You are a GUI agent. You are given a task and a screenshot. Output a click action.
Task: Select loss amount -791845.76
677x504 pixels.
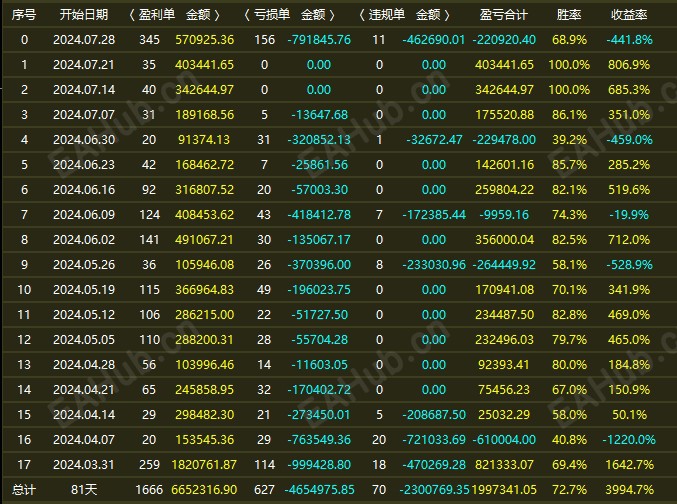point(319,40)
